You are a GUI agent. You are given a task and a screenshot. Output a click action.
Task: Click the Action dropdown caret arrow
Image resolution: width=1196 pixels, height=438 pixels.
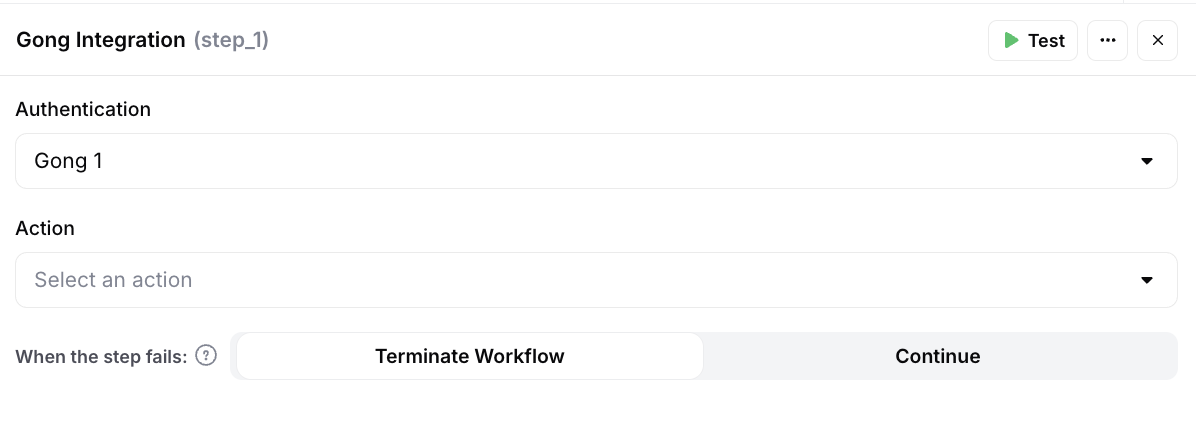pyautogui.click(x=1147, y=280)
